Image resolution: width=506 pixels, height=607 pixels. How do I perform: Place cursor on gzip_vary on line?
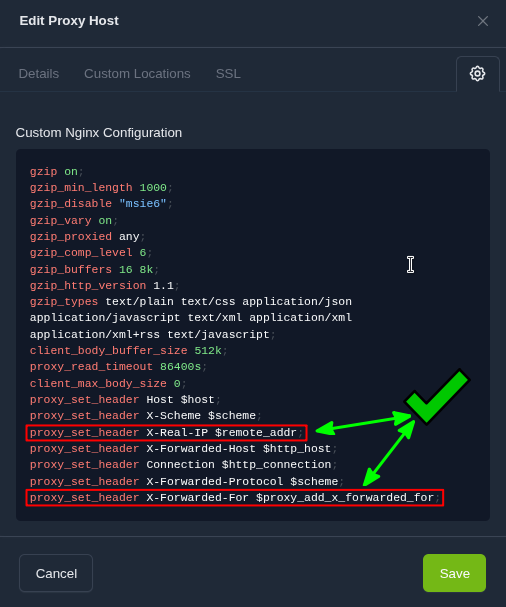coord(74,221)
